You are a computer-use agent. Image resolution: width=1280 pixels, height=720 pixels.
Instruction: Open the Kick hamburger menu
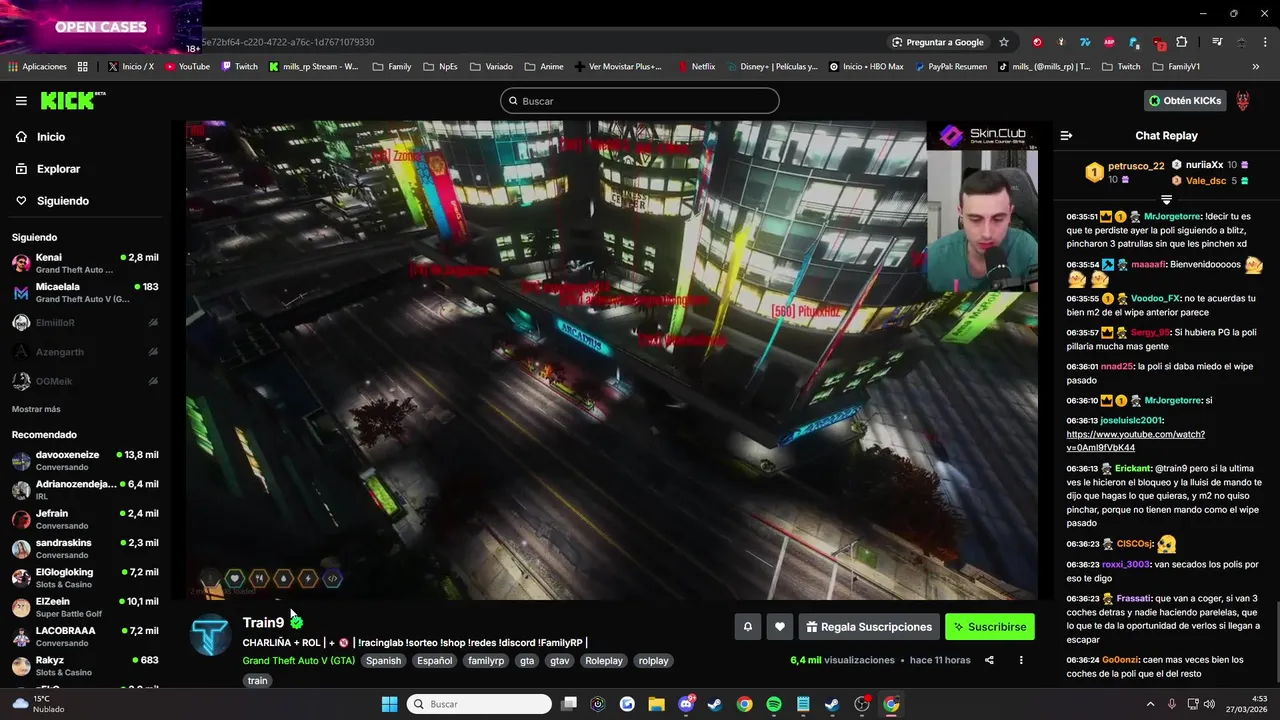(x=21, y=101)
